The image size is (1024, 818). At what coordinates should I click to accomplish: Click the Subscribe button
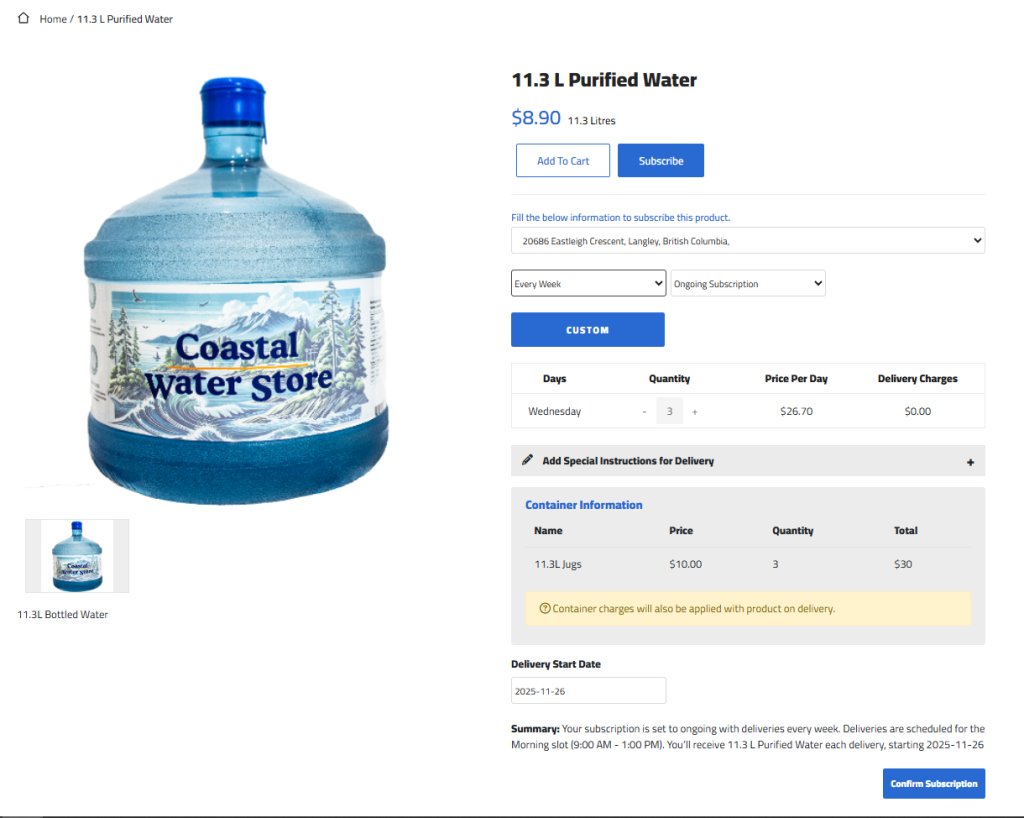point(661,161)
